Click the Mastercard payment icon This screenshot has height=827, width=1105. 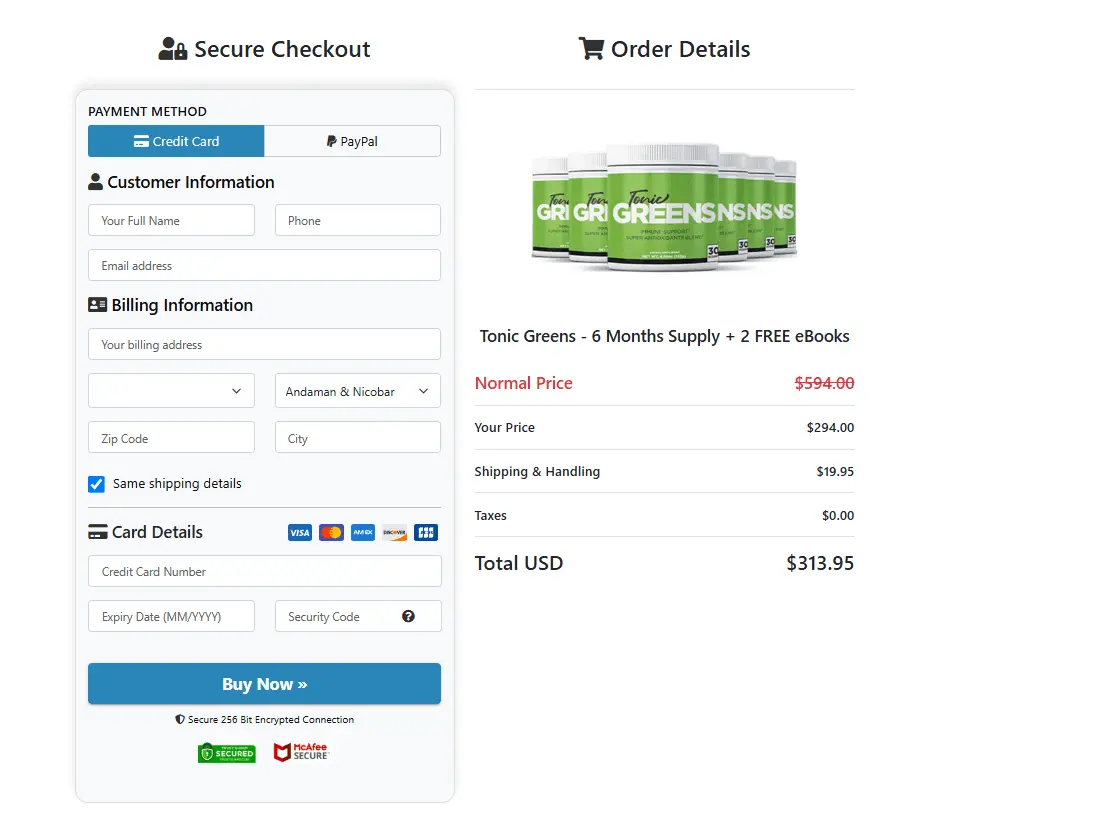click(x=331, y=532)
